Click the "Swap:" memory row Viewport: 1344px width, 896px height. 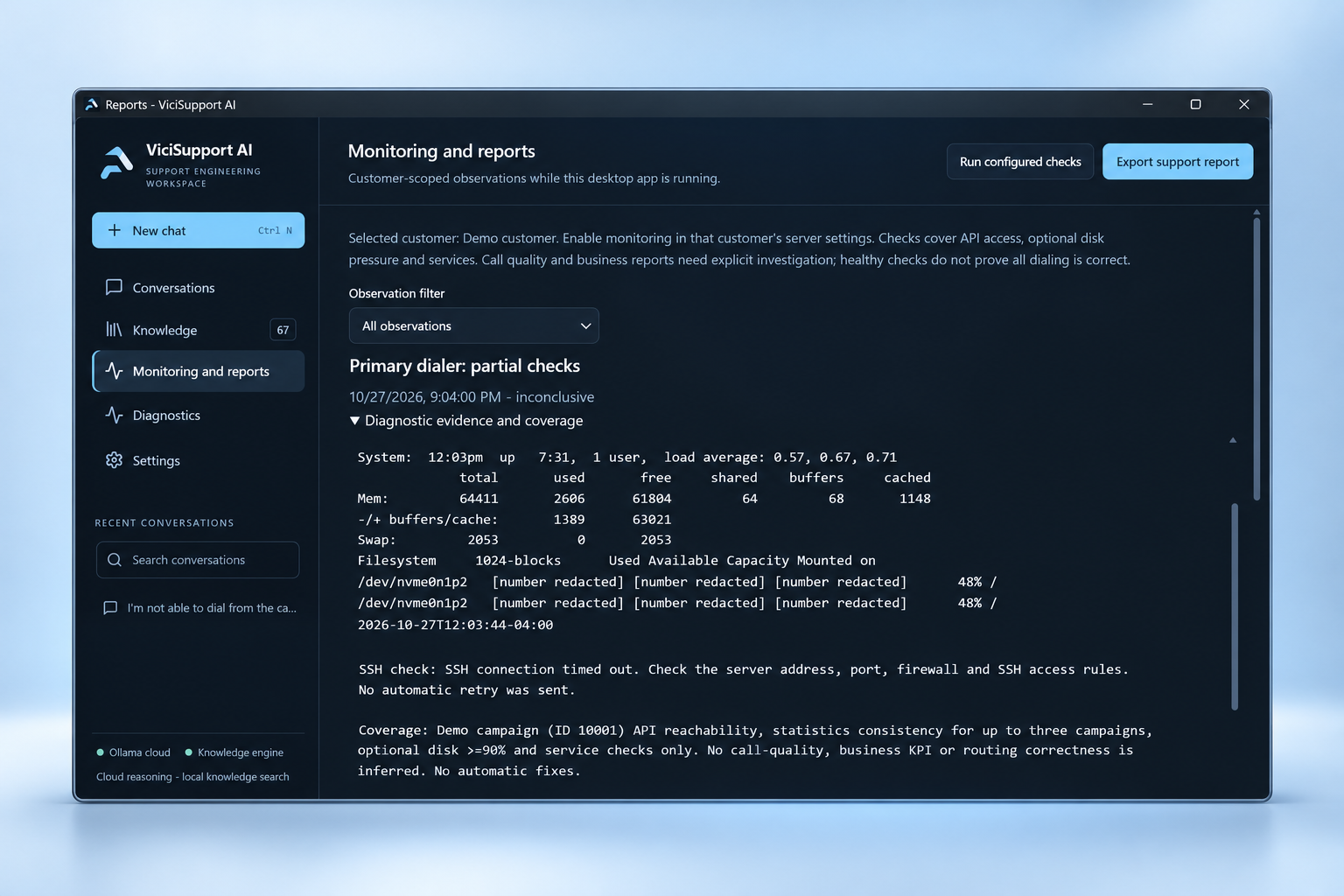(514, 540)
